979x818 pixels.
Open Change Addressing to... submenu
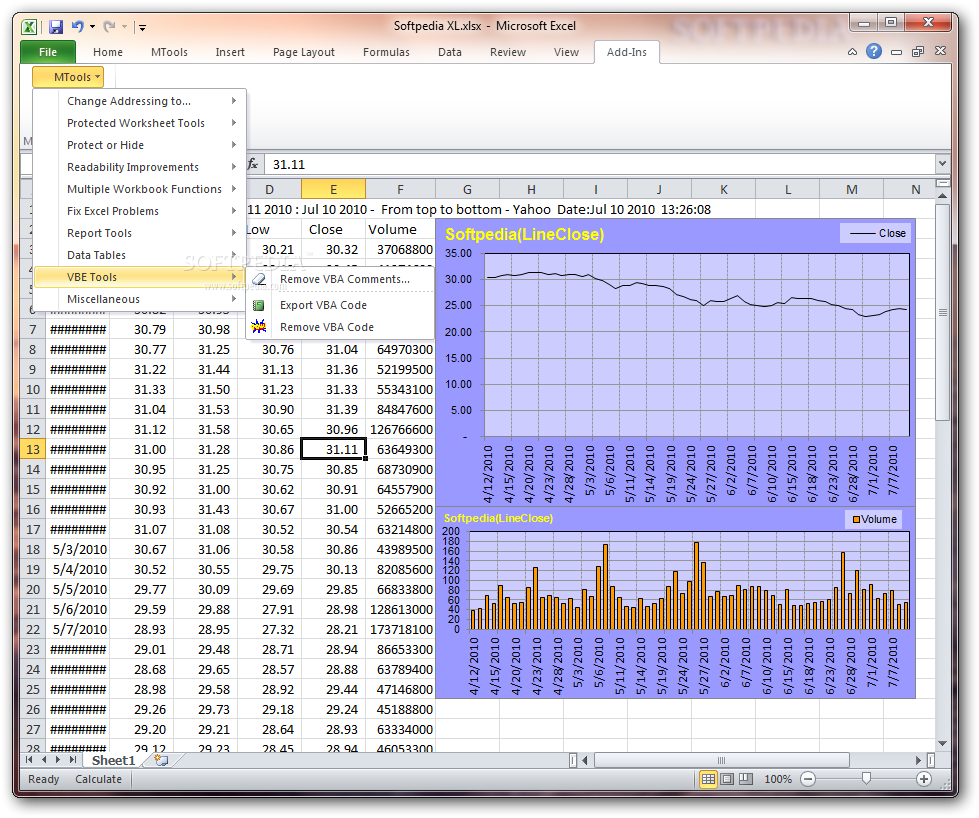(x=139, y=101)
